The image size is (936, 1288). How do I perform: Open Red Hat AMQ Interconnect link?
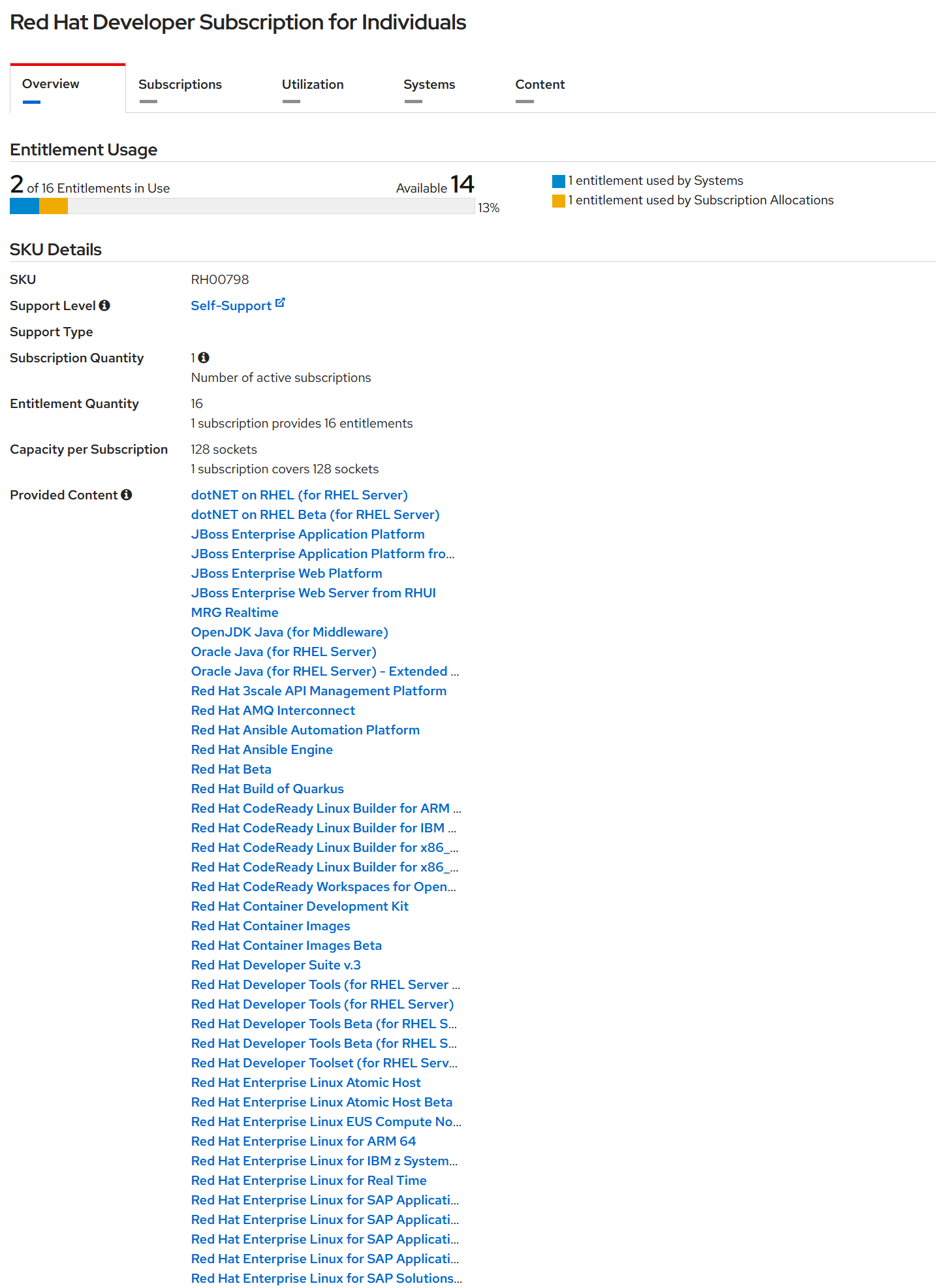click(x=273, y=710)
